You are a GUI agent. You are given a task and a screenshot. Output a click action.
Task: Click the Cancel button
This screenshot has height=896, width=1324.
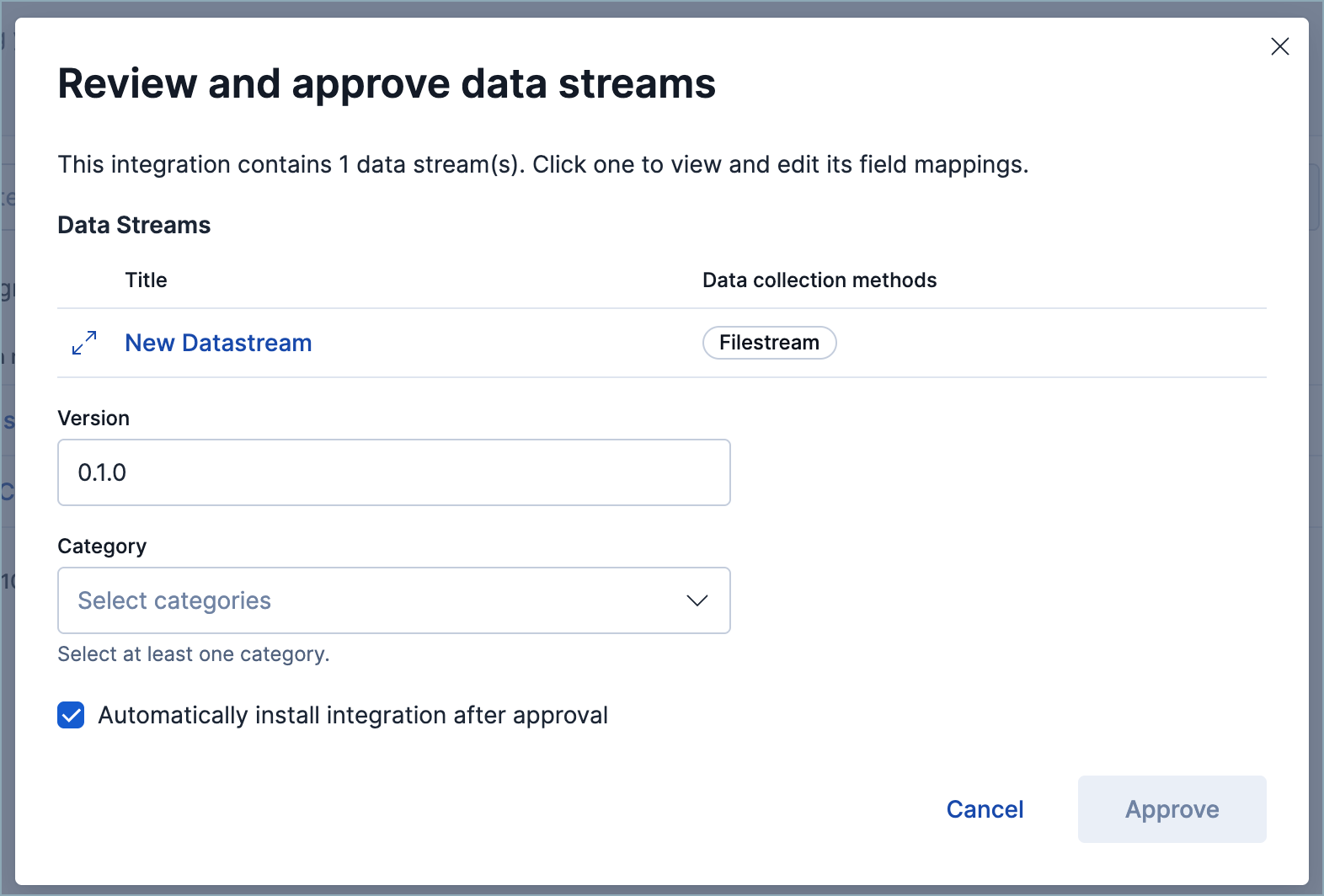(985, 809)
